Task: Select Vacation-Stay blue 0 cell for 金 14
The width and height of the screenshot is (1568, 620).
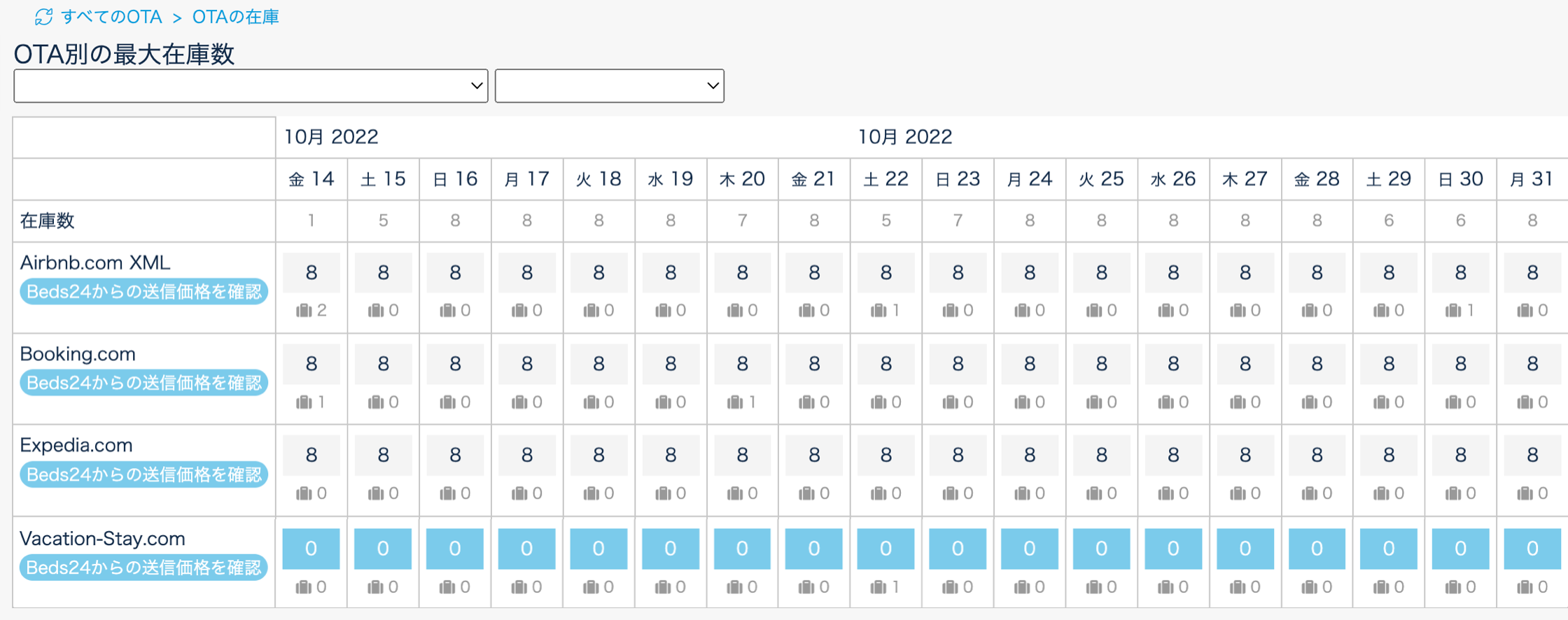Action: click(x=311, y=548)
